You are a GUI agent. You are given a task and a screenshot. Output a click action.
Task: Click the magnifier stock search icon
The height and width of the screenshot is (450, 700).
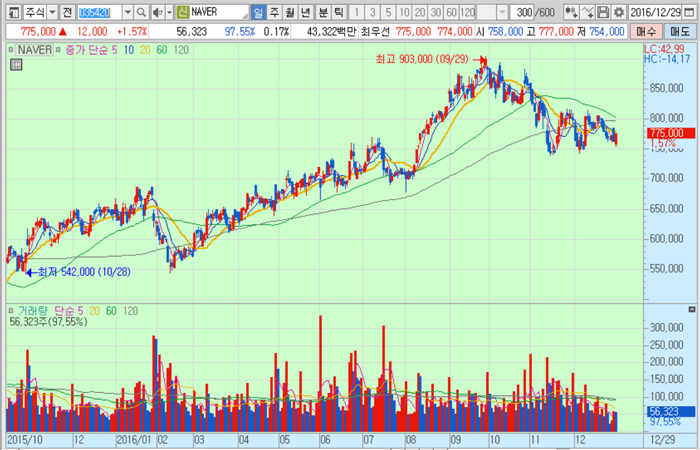(142, 11)
